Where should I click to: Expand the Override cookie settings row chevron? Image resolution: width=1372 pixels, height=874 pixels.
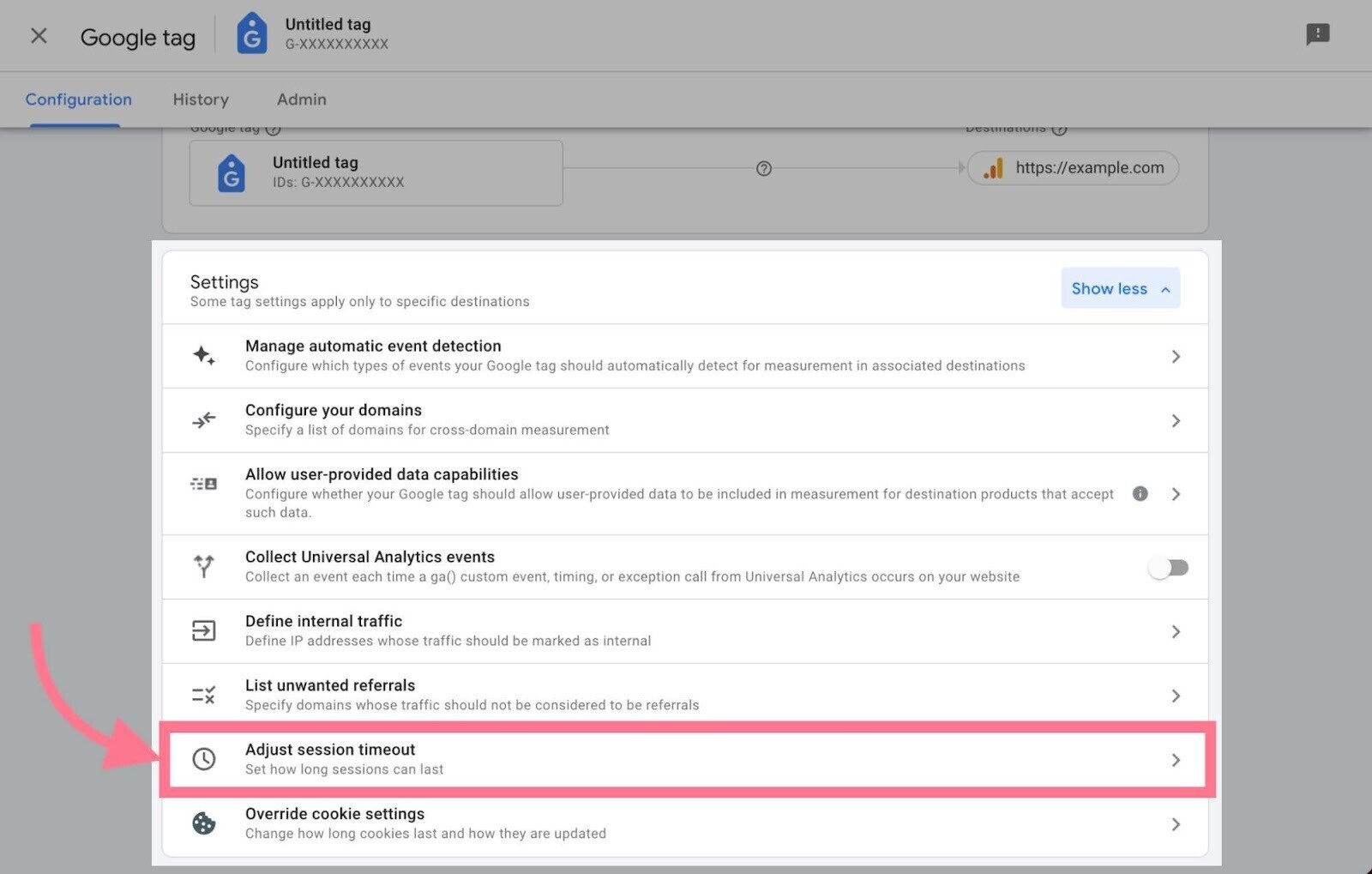(1176, 823)
